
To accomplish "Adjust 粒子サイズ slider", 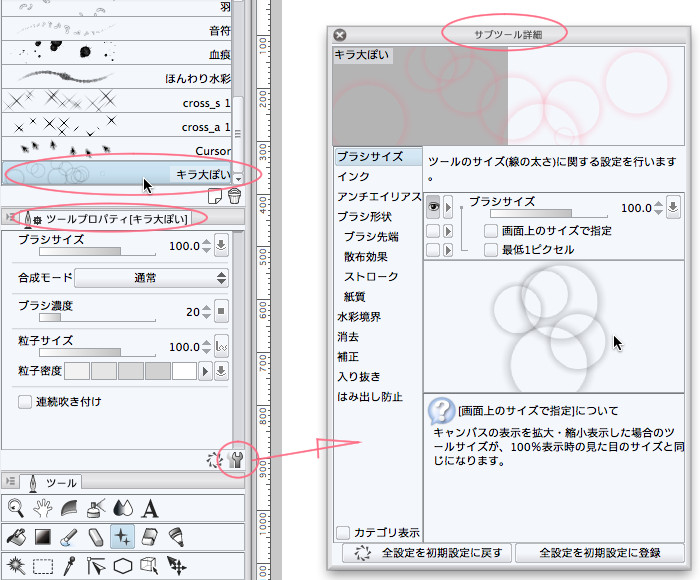I will (97, 352).
